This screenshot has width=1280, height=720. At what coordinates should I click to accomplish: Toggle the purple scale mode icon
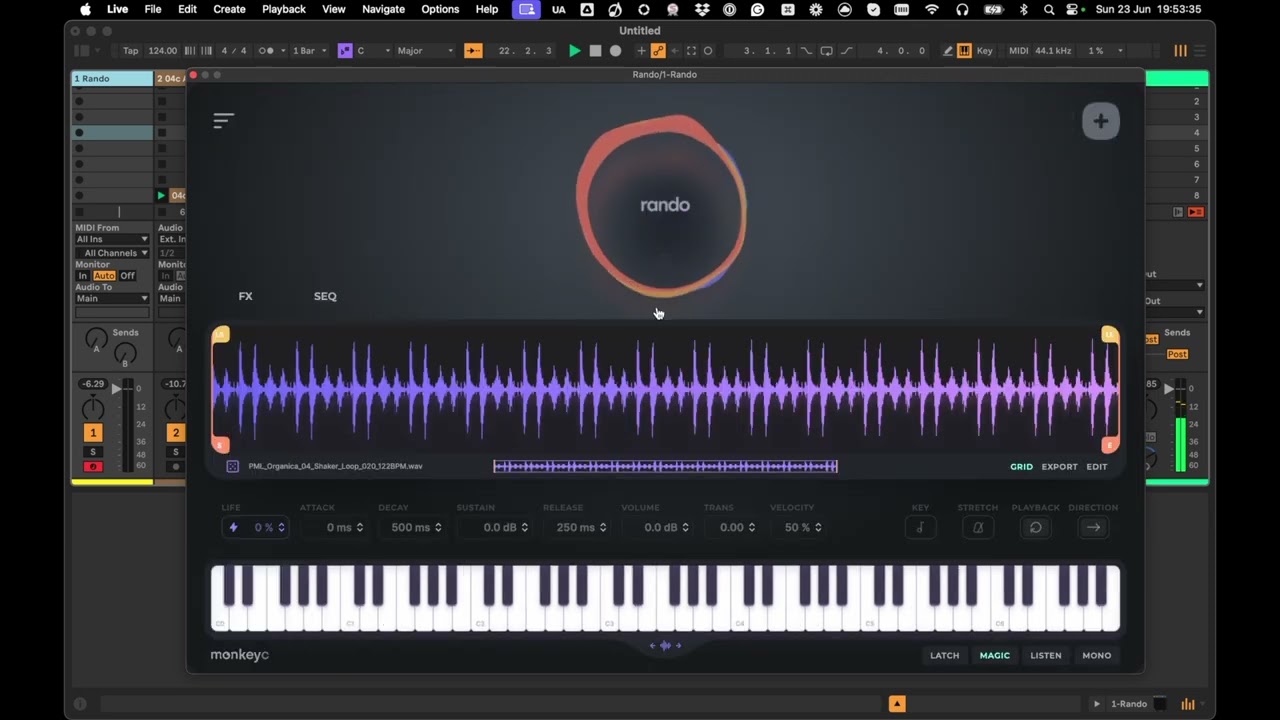345,51
